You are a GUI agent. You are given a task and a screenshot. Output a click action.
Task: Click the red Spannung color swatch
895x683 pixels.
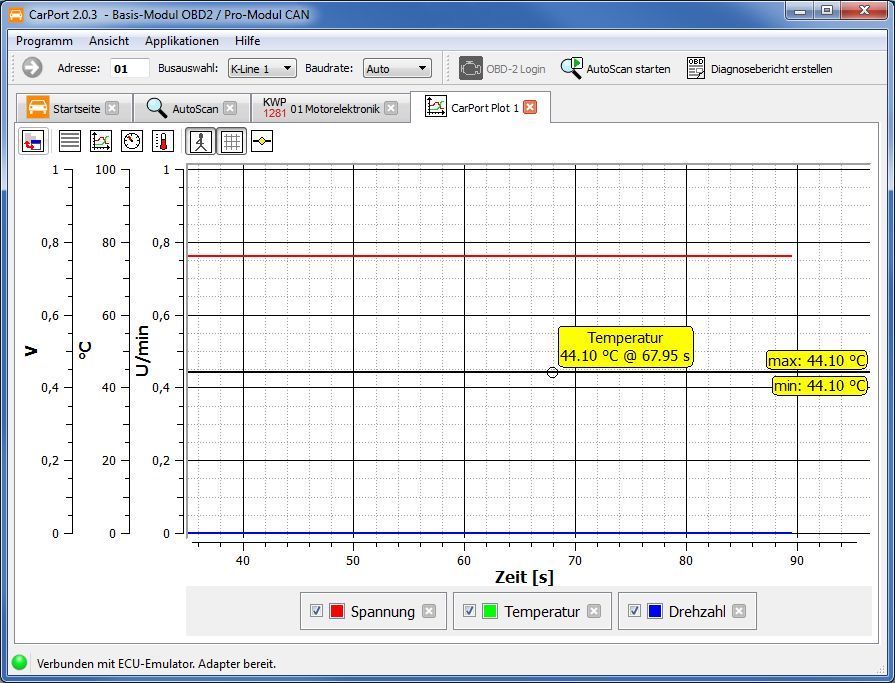point(337,611)
